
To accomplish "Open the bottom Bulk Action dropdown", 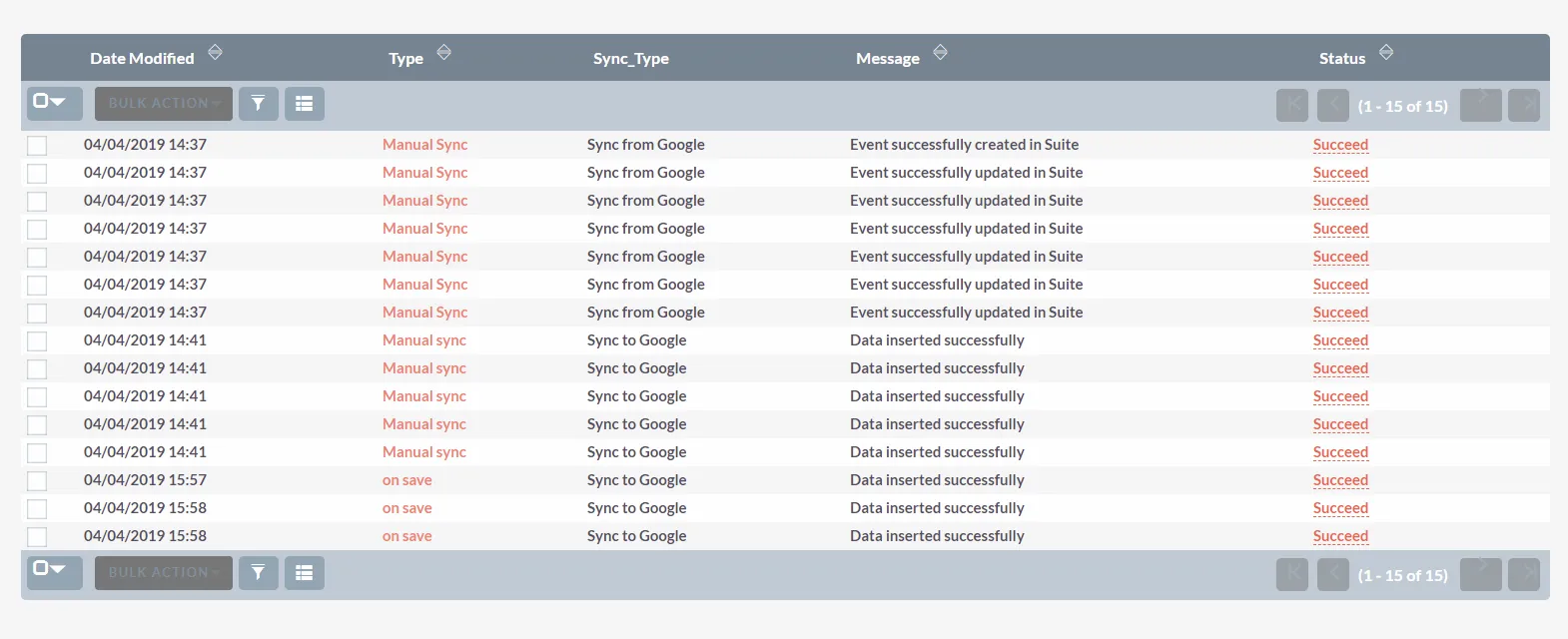I will [x=164, y=573].
